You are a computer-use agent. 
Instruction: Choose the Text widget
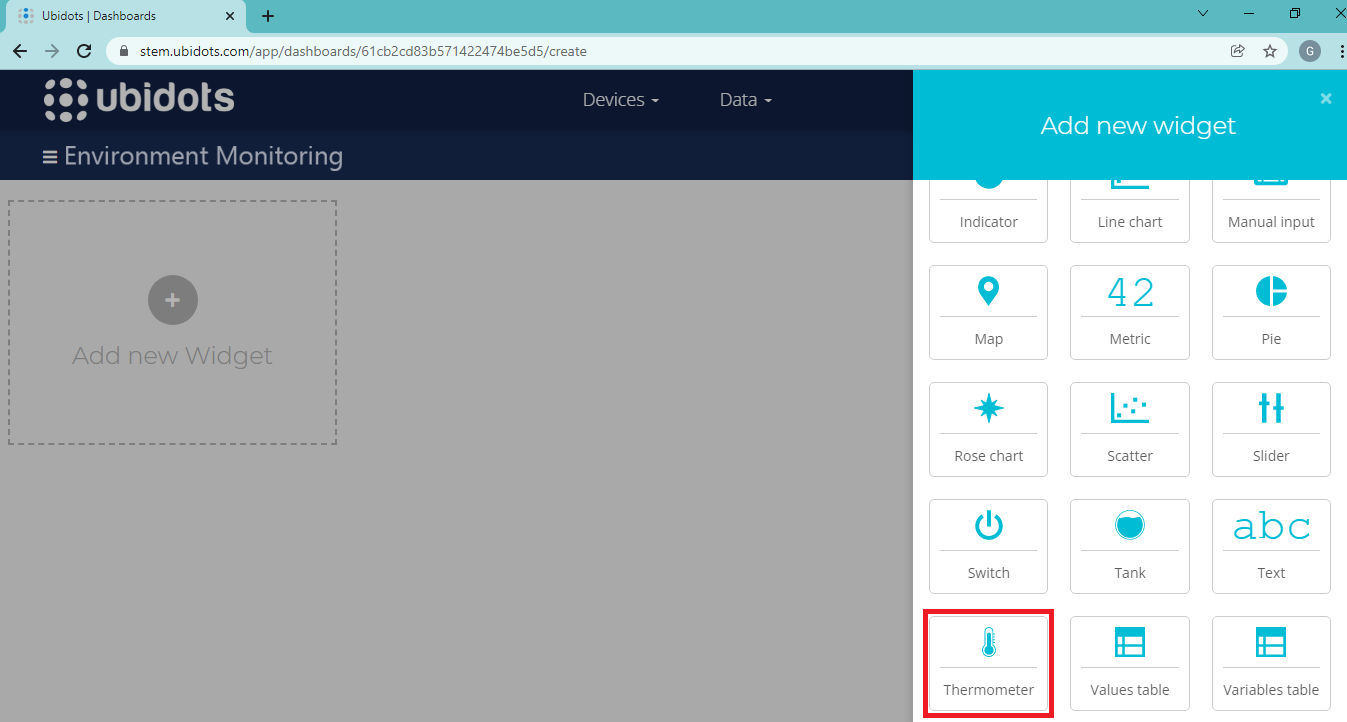click(1270, 546)
